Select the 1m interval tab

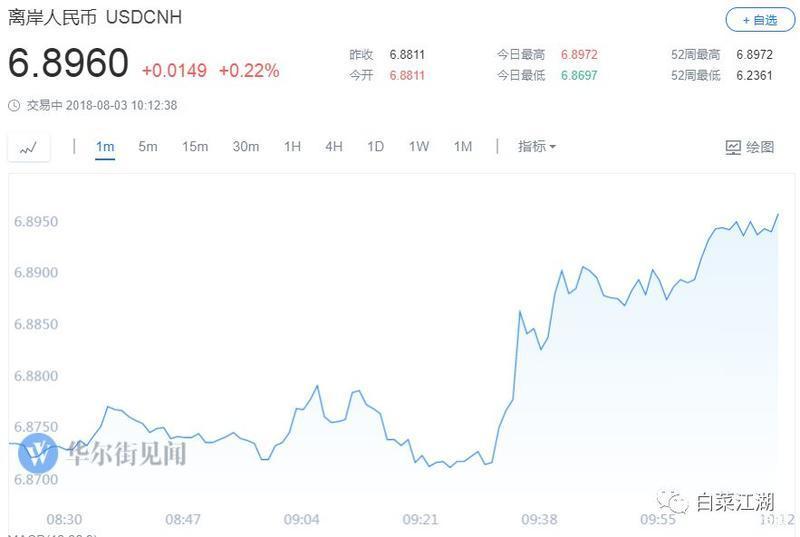[x=105, y=147]
